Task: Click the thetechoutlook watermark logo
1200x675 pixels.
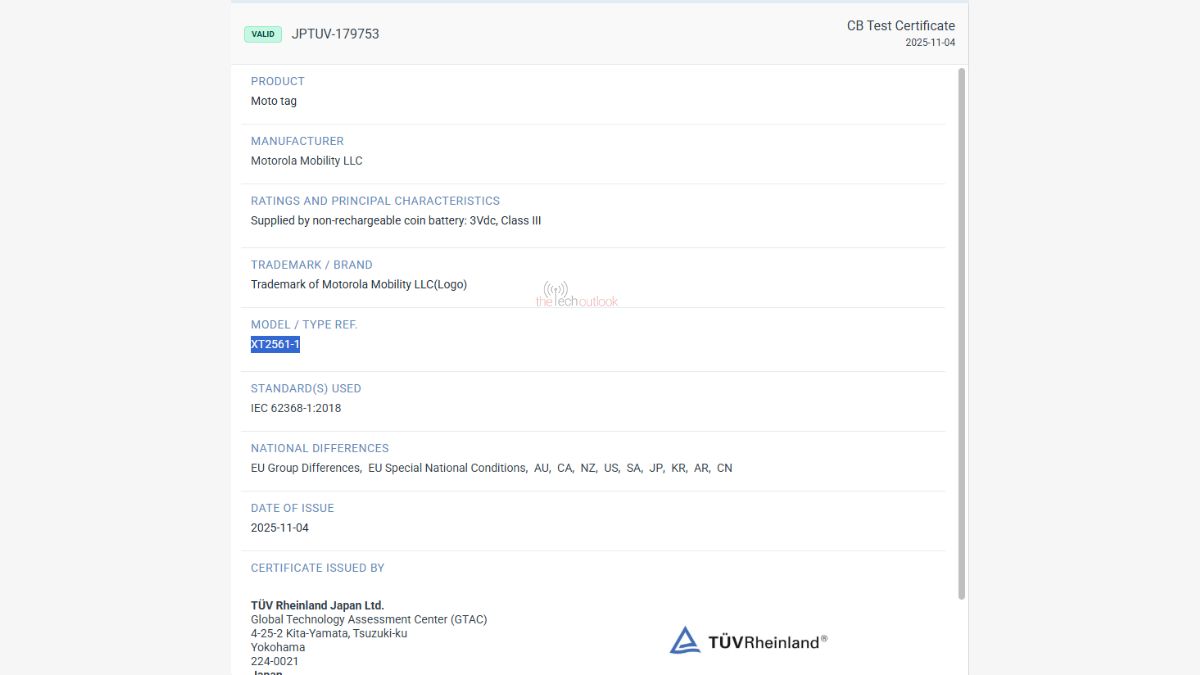Action: pyautogui.click(x=576, y=295)
